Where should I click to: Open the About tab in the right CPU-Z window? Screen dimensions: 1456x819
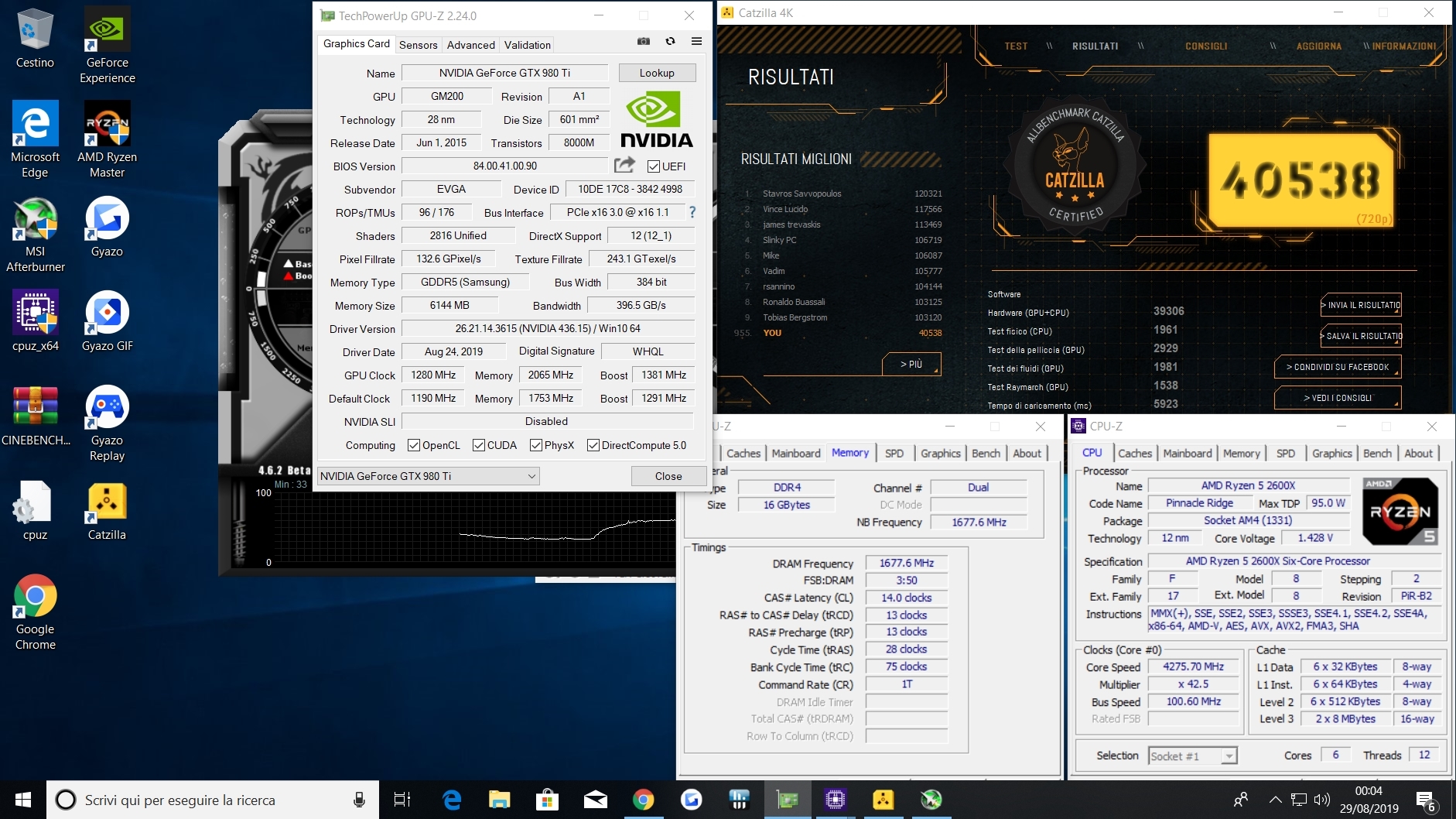click(x=1419, y=454)
